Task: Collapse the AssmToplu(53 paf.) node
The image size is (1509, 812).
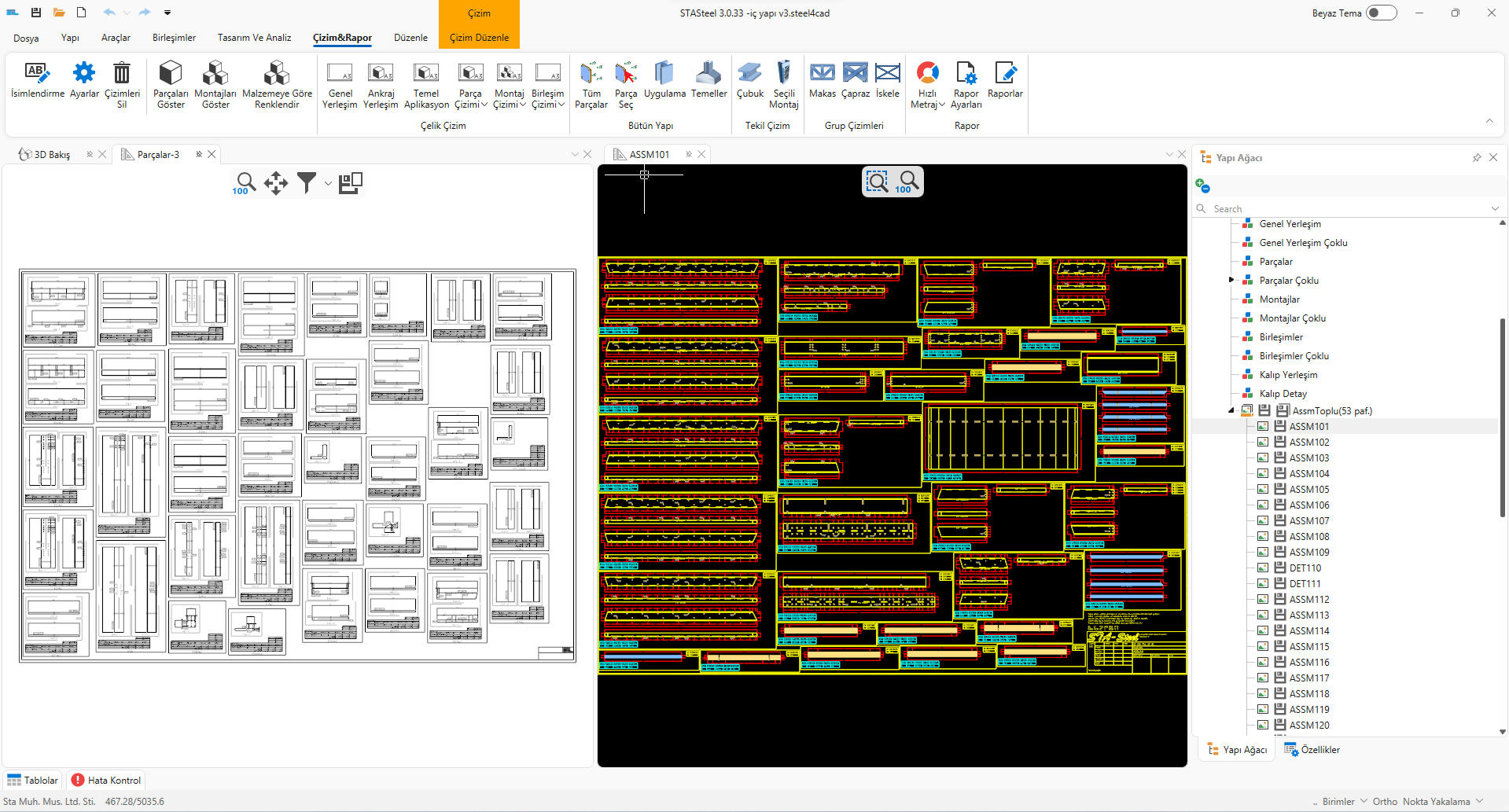Action: pyautogui.click(x=1231, y=410)
